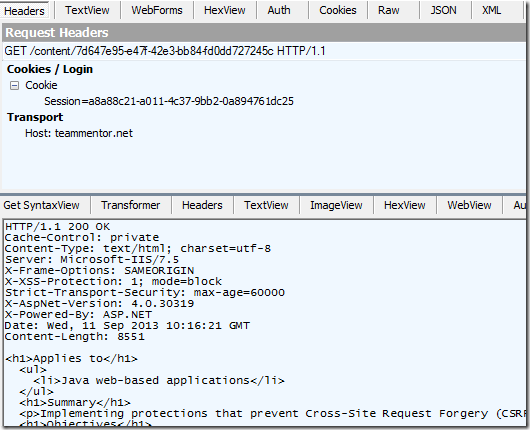The width and height of the screenshot is (530, 430).
Task: Click the Server: Microsoft-IIS/7.5 line
Action: 92,260
